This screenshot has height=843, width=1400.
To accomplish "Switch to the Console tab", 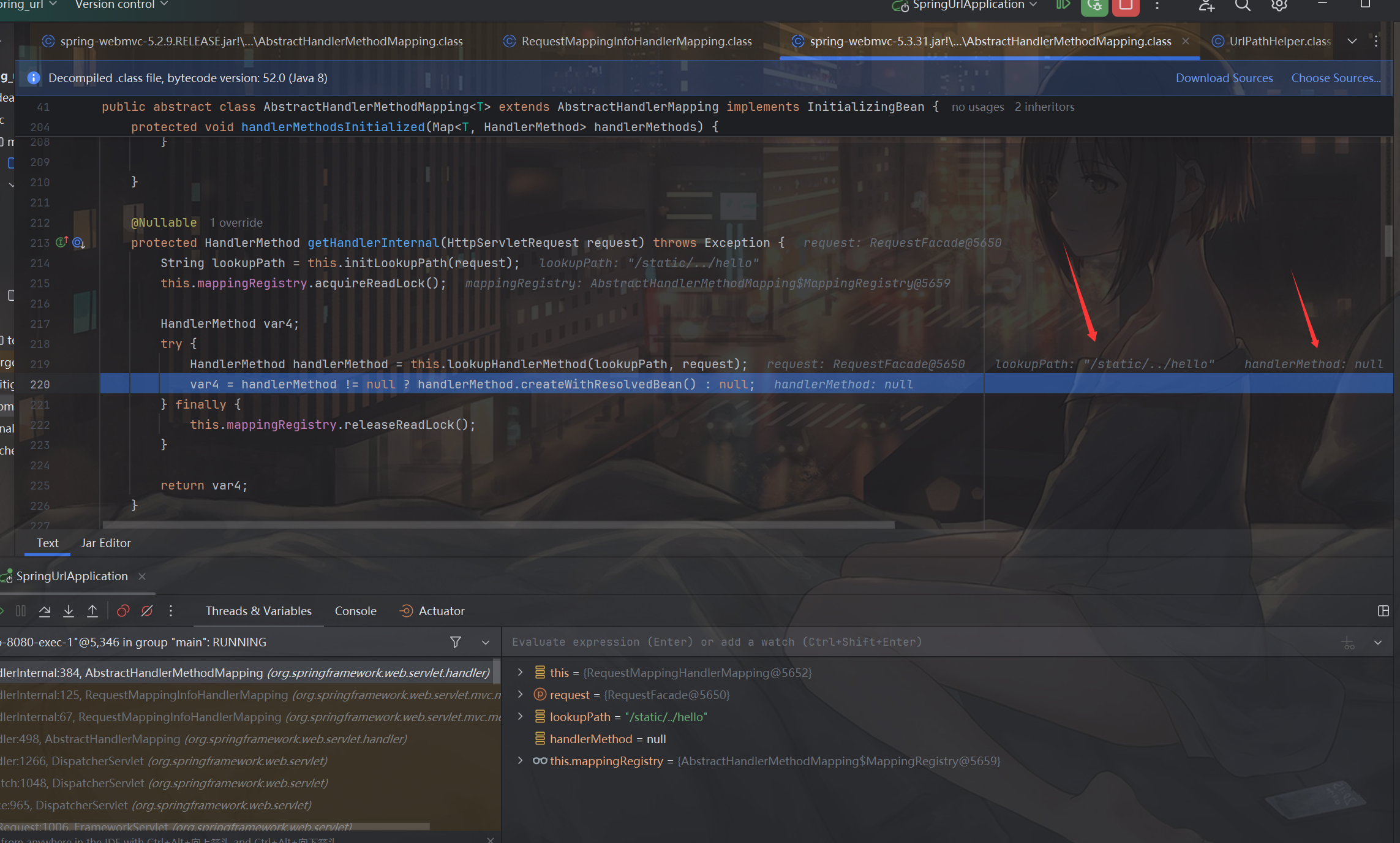I will click(x=355, y=611).
